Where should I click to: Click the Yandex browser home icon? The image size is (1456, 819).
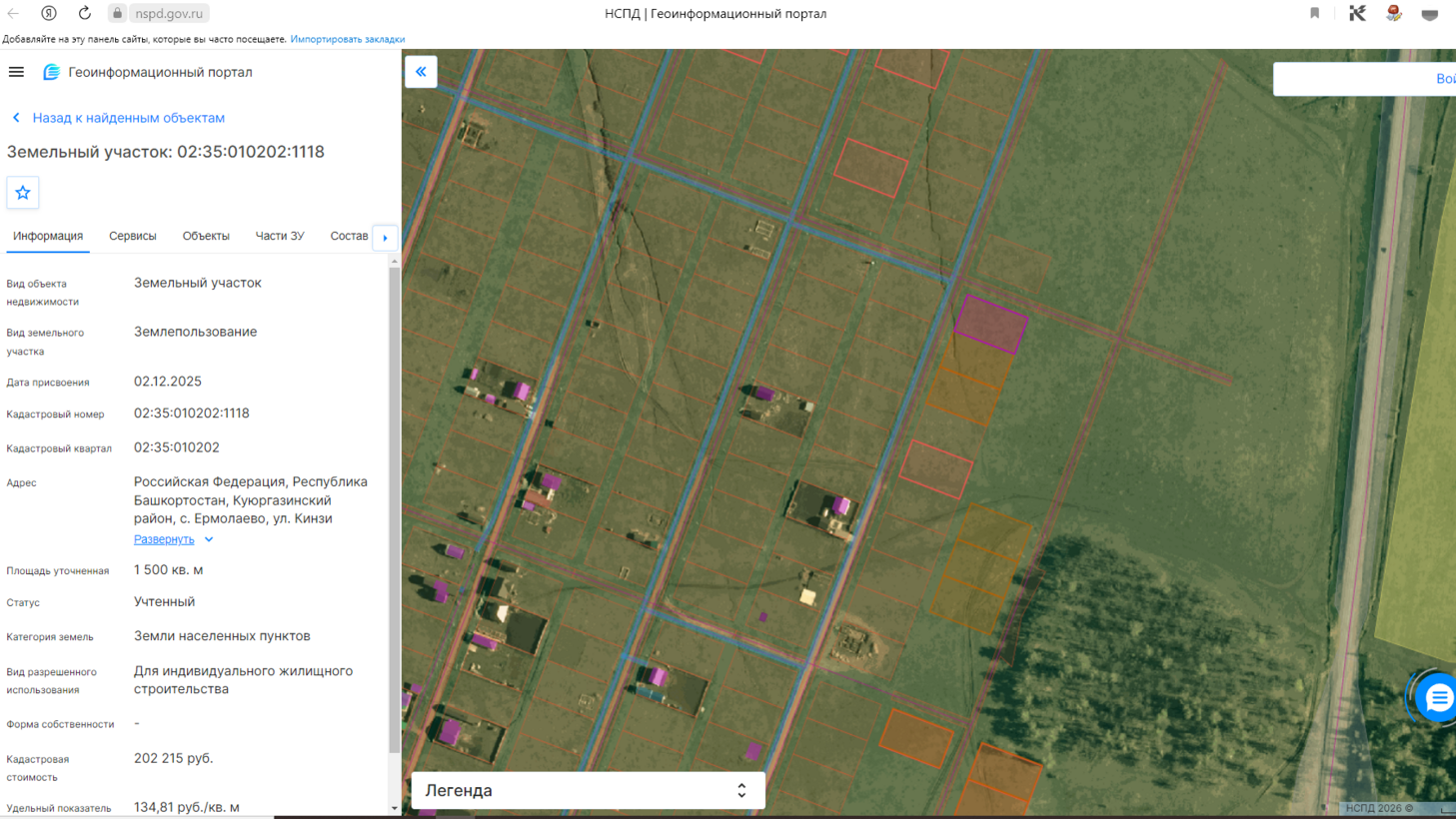click(x=49, y=13)
